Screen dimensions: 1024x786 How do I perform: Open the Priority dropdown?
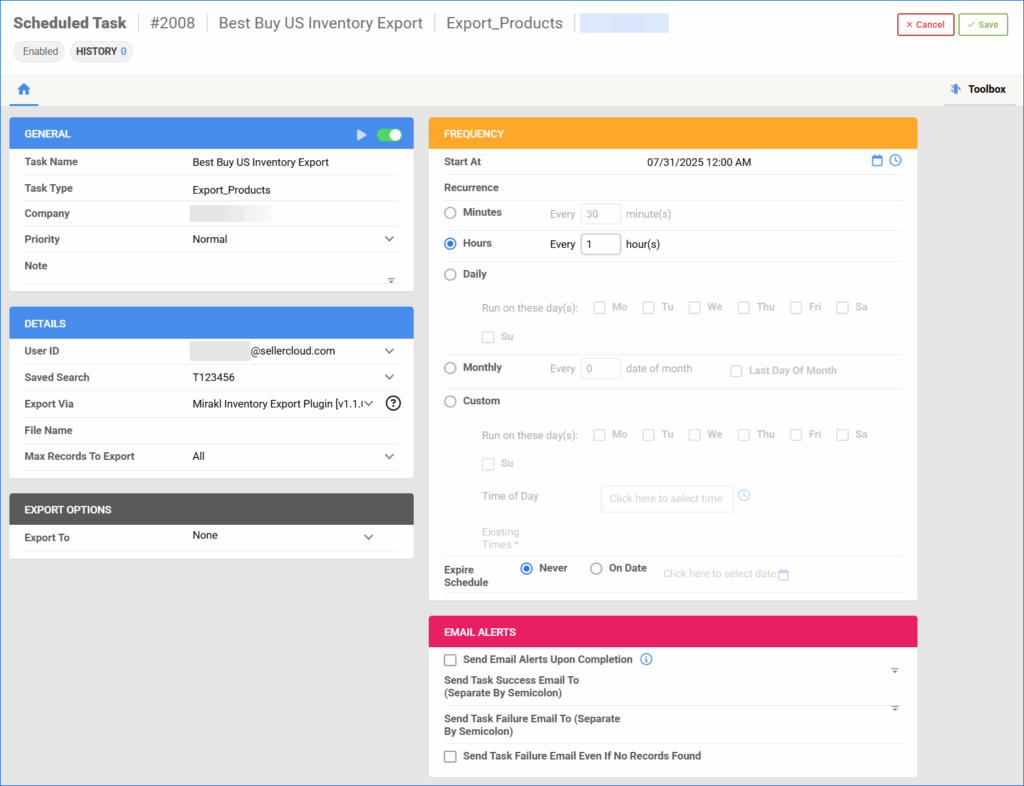(391, 239)
